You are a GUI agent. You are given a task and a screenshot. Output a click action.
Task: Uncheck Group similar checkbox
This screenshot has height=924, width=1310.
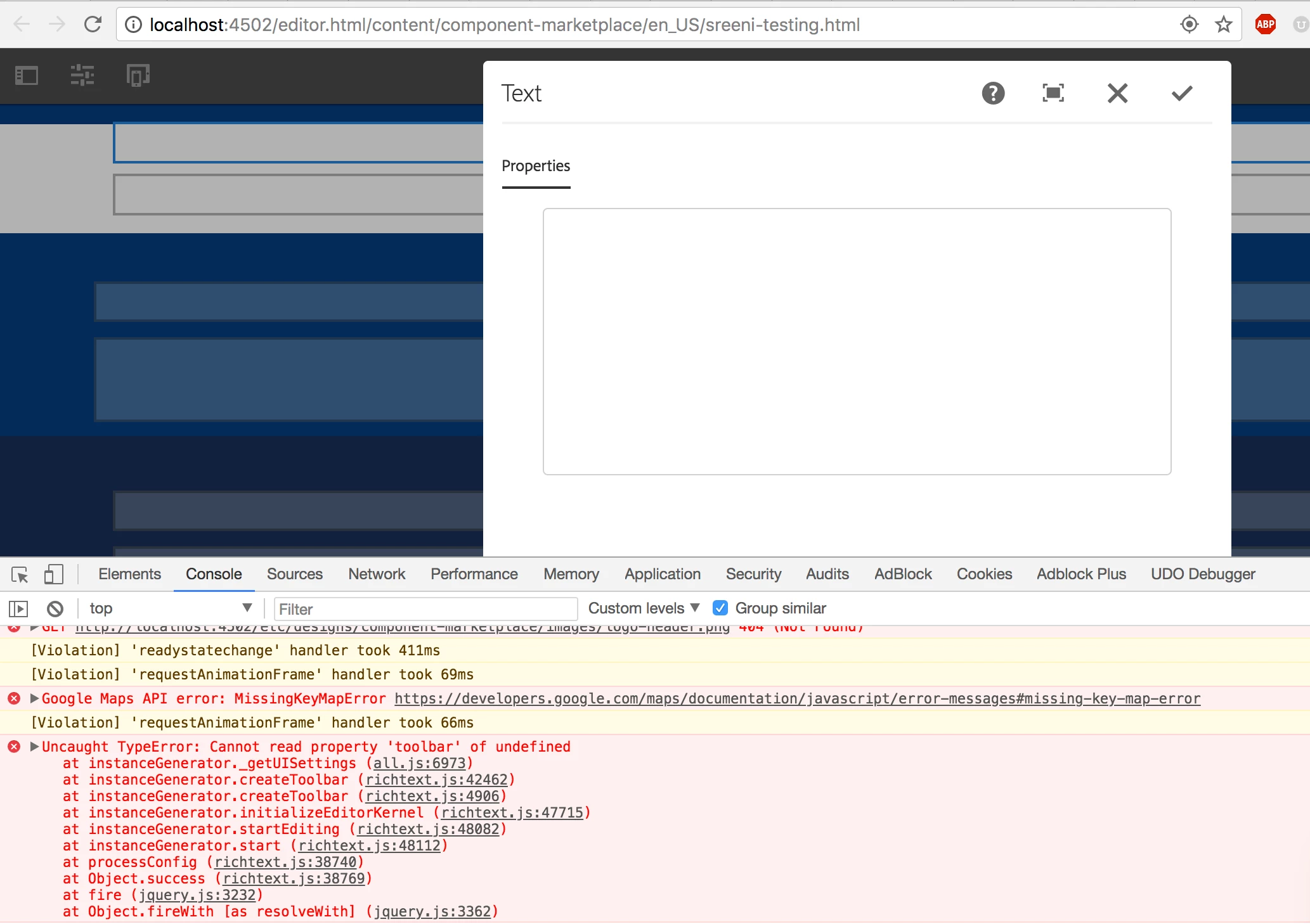[x=720, y=608]
